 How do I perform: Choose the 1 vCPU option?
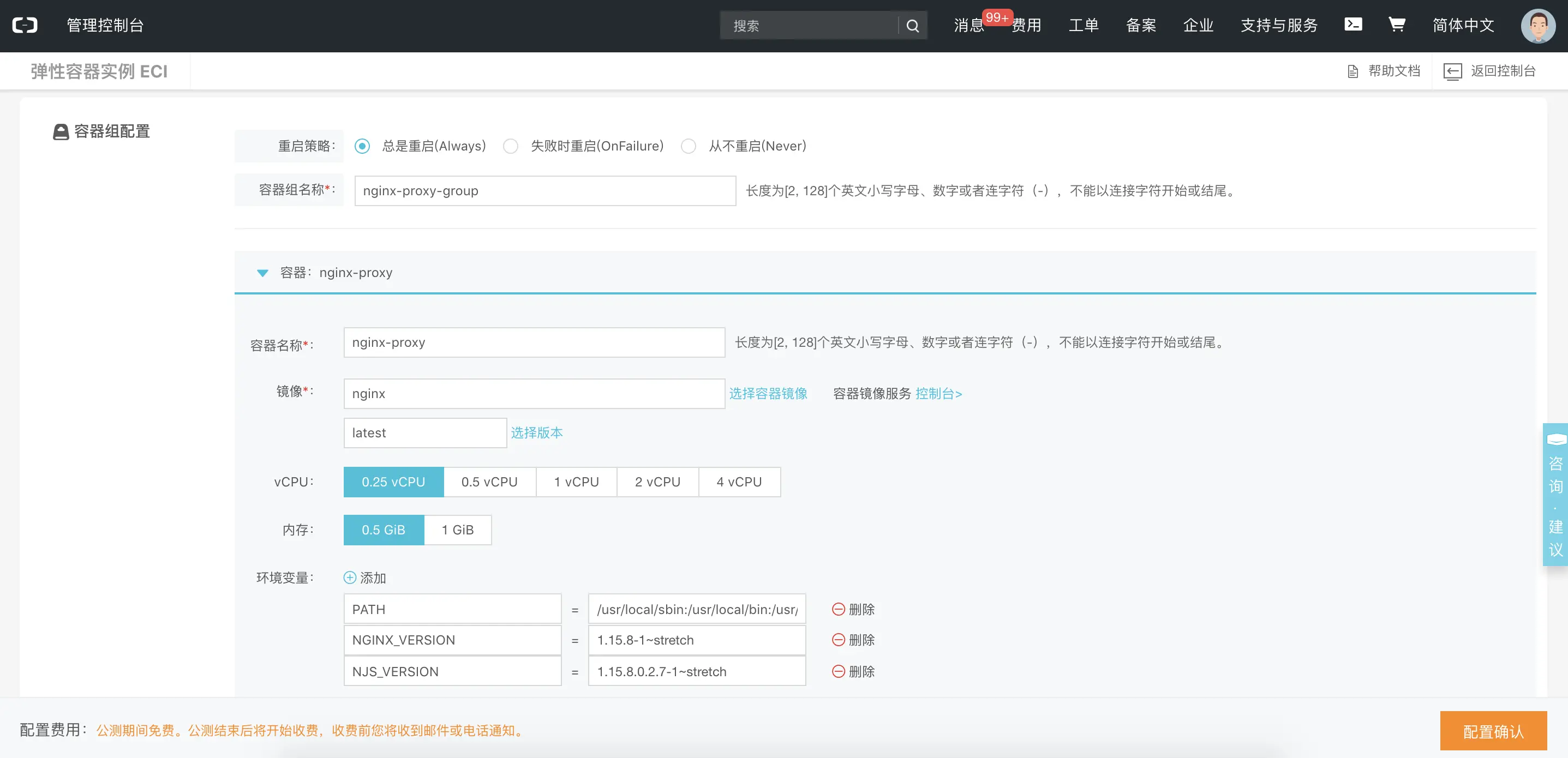(x=576, y=482)
